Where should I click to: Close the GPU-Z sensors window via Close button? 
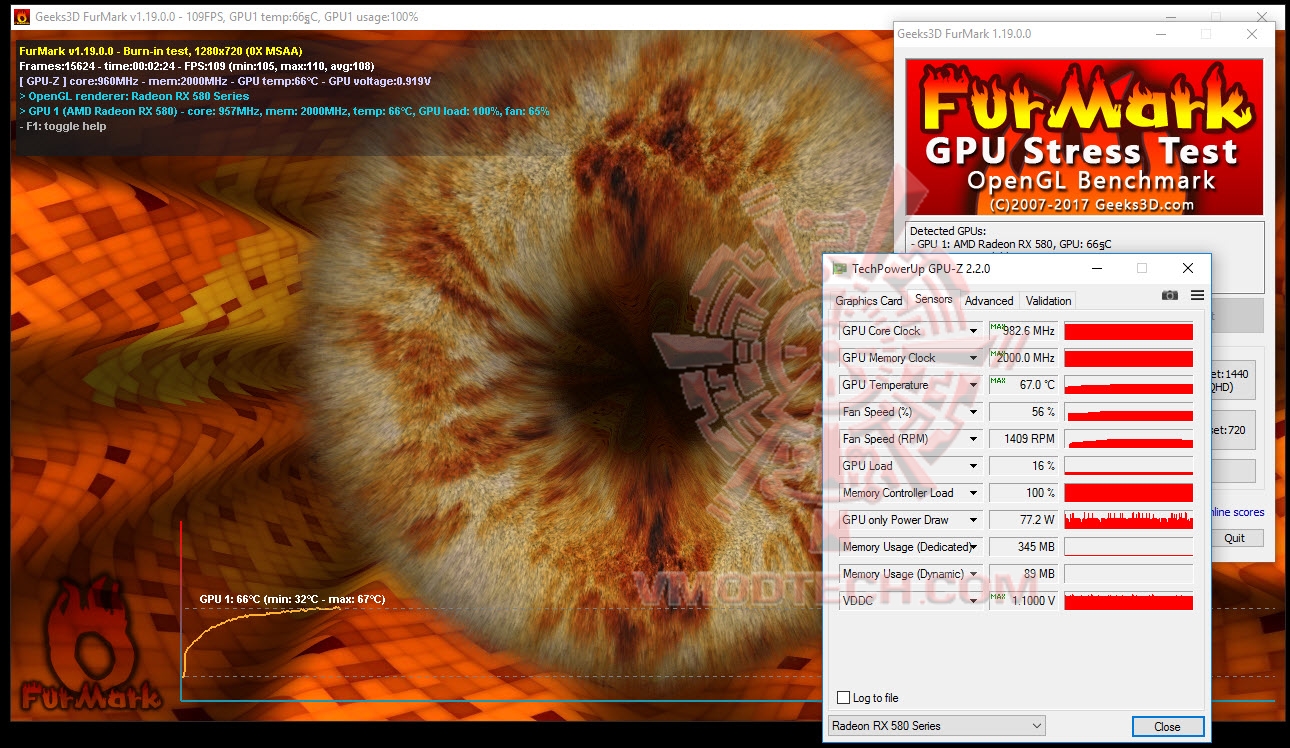(x=1167, y=727)
